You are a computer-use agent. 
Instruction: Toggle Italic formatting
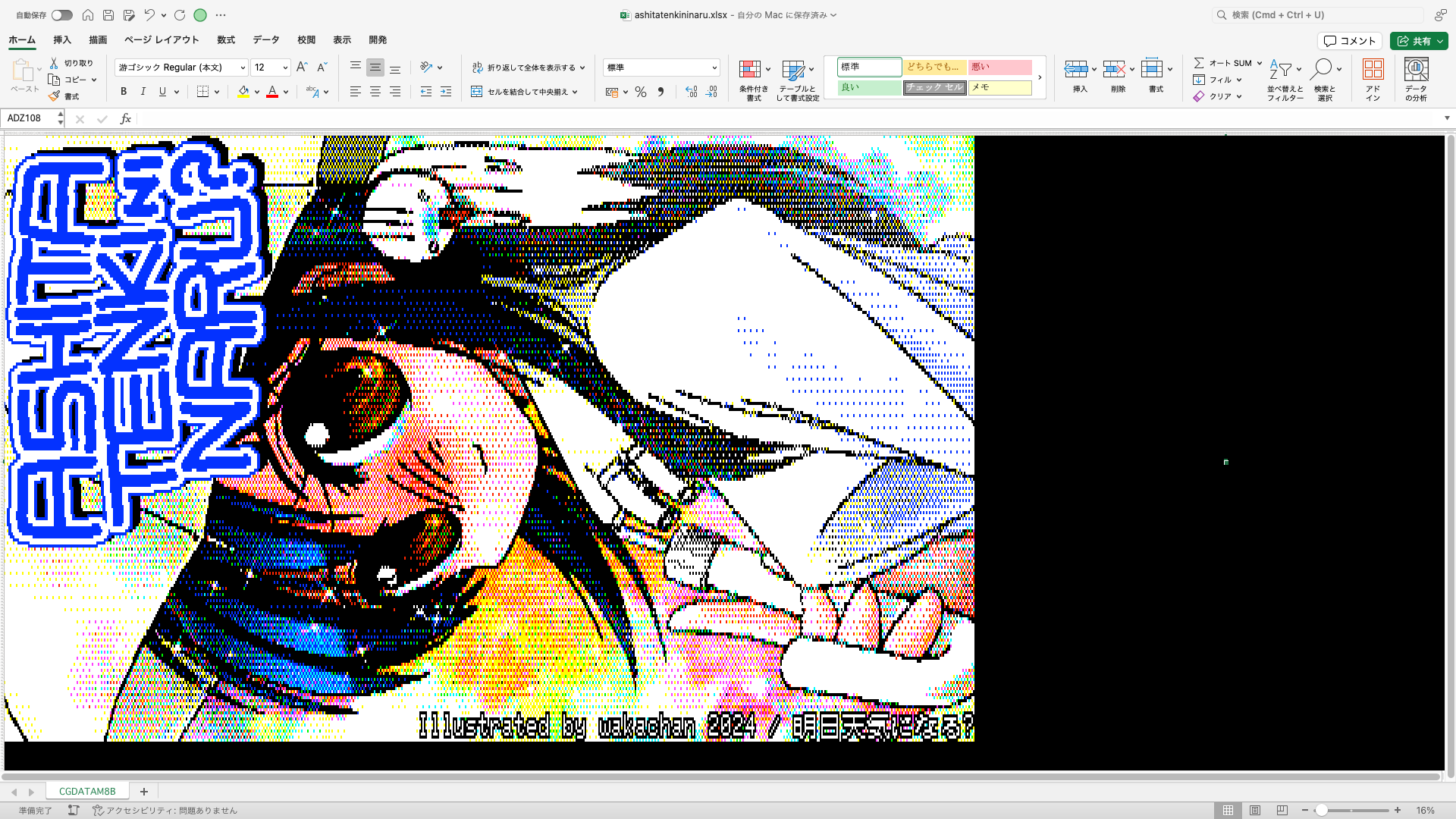(x=143, y=92)
